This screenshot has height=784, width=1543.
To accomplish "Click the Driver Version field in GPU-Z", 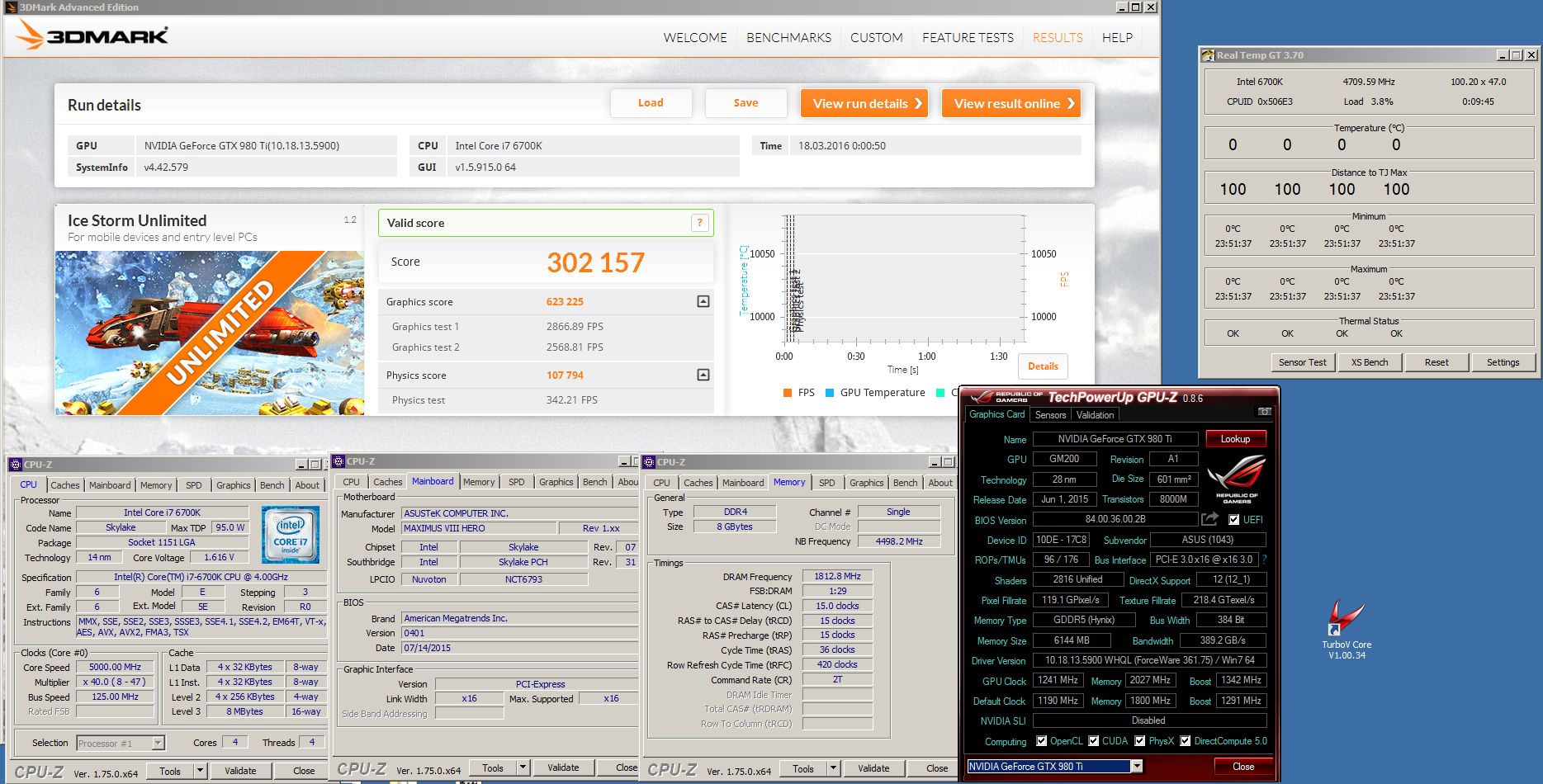I will [1150, 660].
